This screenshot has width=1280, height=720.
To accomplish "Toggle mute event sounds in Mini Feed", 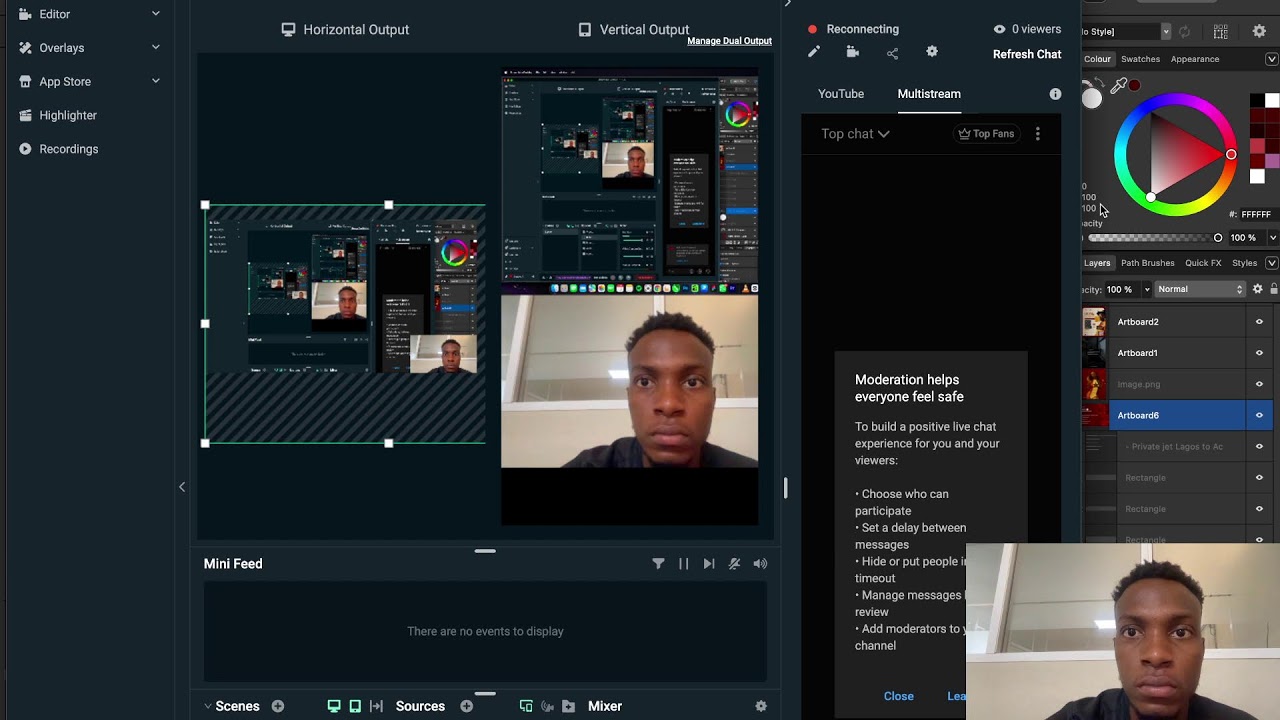I will pos(734,564).
